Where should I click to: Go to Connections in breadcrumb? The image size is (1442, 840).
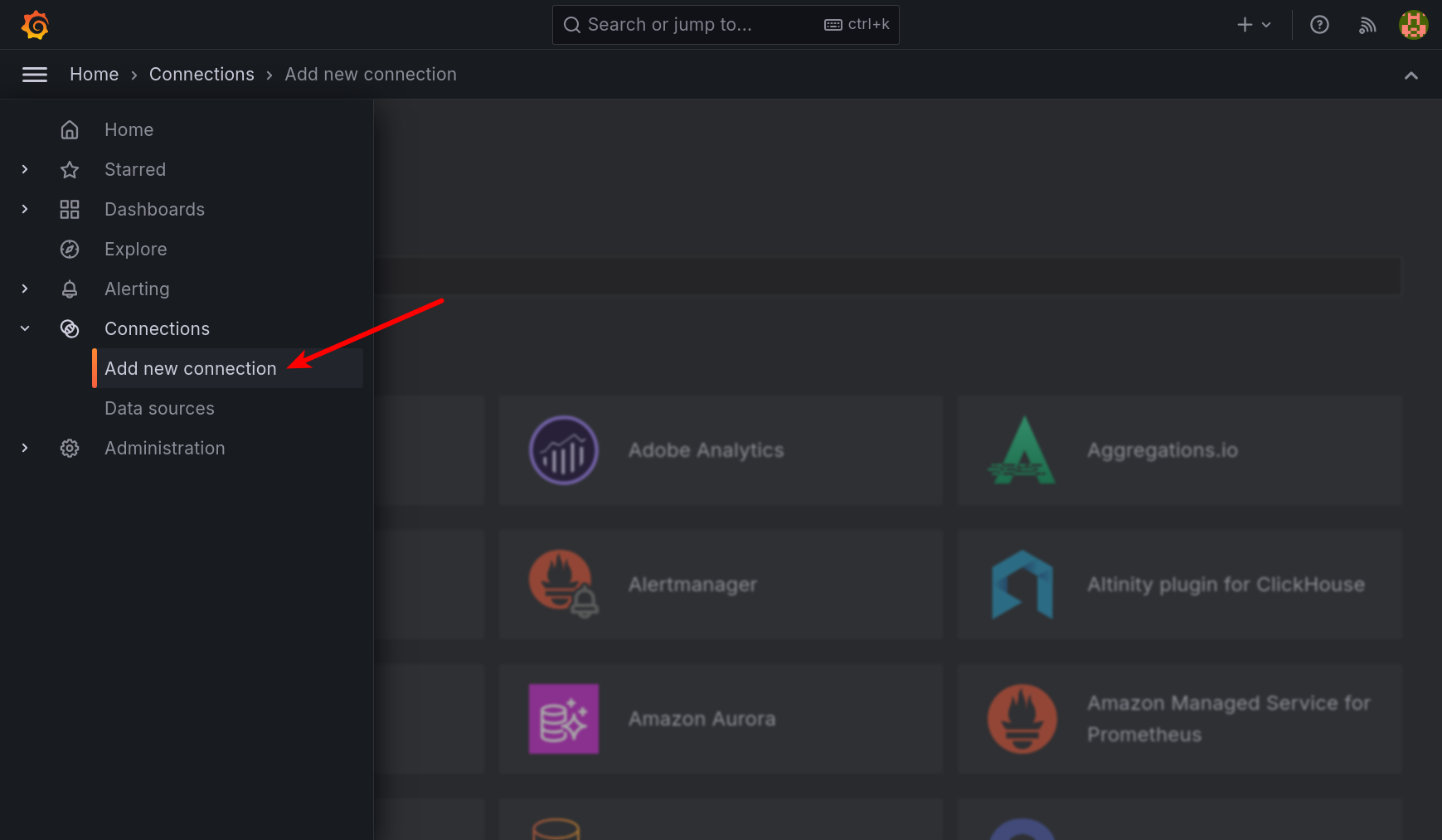click(x=201, y=75)
